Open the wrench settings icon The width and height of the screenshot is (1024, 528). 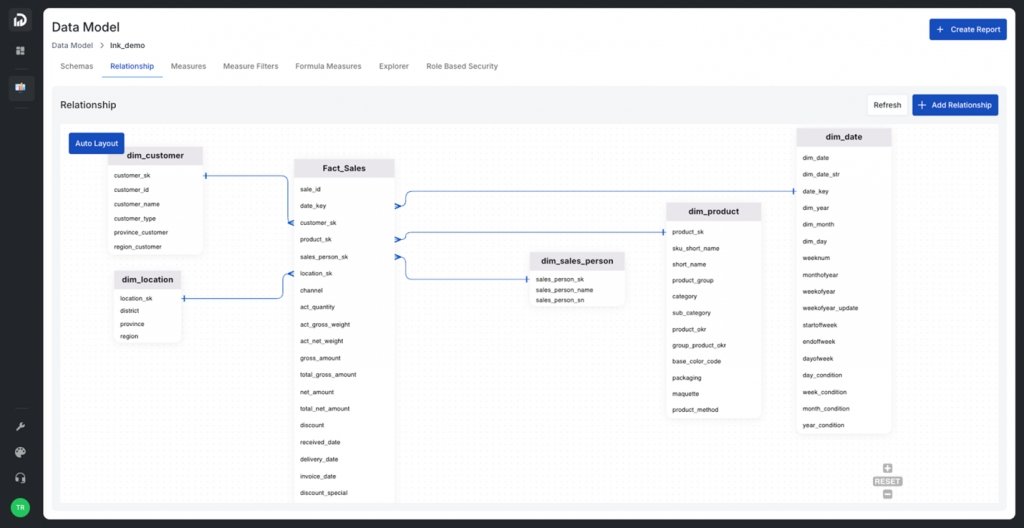coord(20,426)
